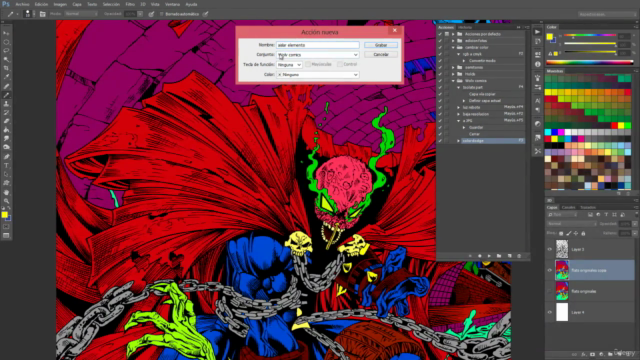Open the Paragraph panel icon in dock
The height and width of the screenshot is (360, 640).
point(538,110)
